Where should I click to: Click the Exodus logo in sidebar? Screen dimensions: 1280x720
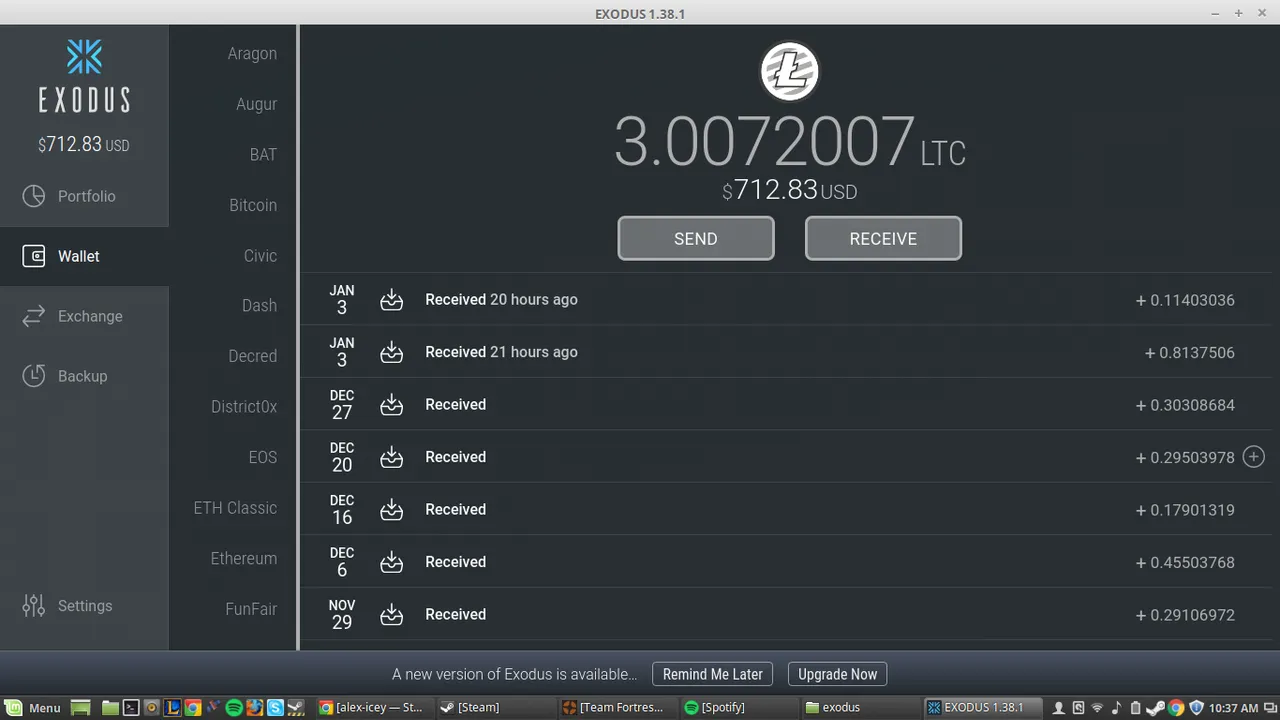point(84,75)
